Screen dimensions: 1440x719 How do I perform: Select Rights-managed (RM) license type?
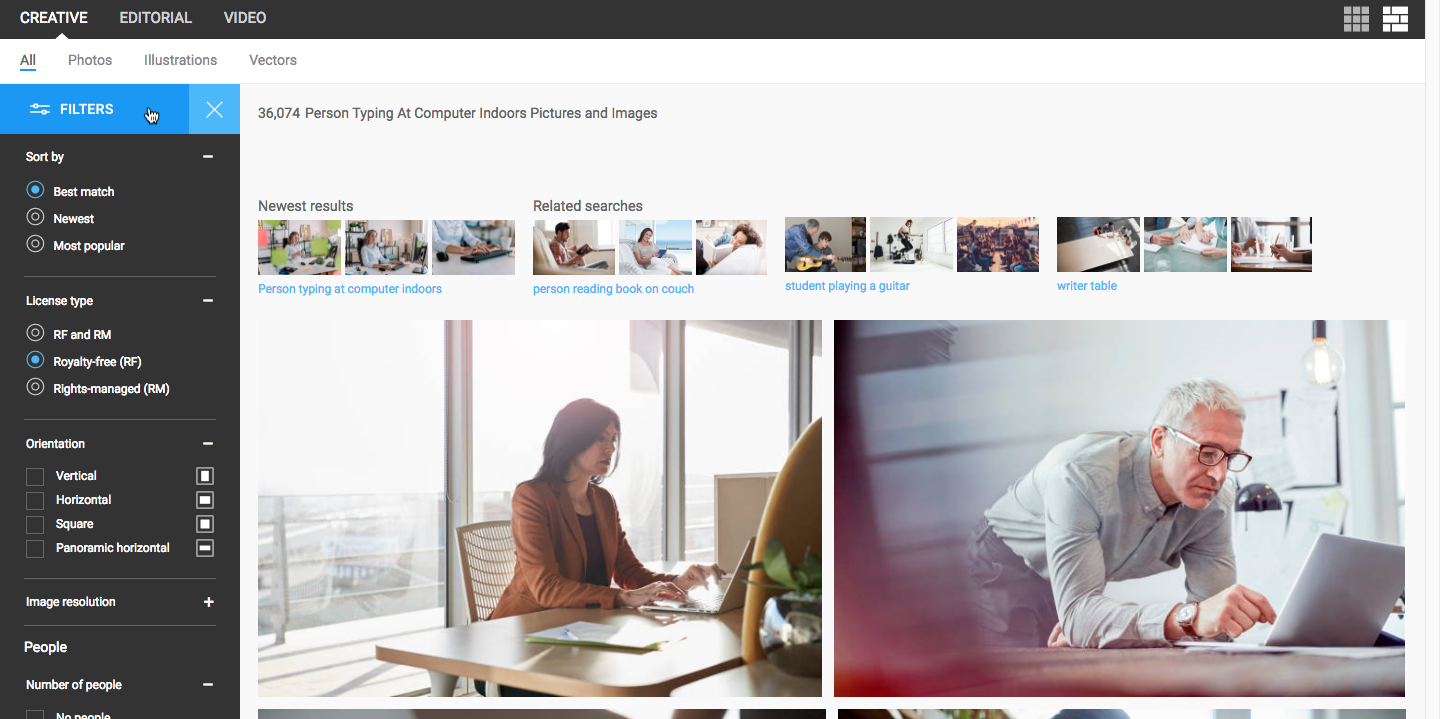pos(36,387)
